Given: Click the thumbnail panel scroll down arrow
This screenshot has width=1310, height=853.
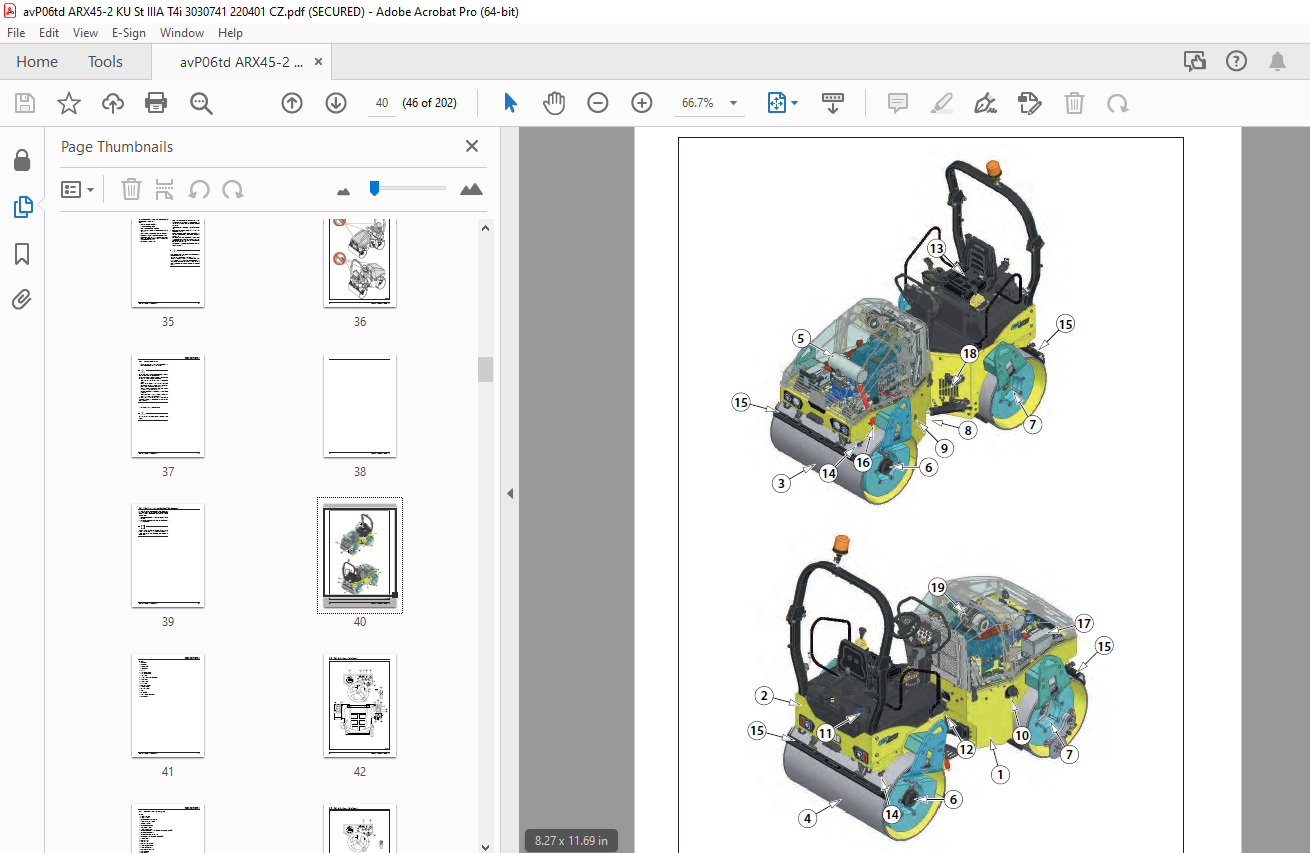Looking at the screenshot, I should click(486, 845).
